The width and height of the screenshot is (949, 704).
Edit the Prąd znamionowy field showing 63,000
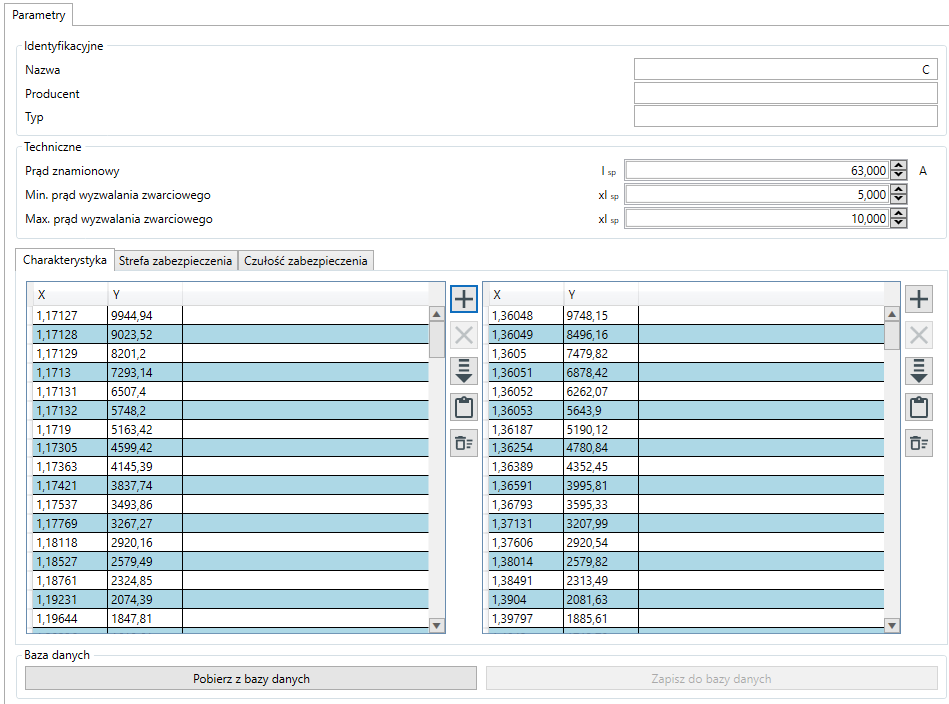pyautogui.click(x=757, y=171)
